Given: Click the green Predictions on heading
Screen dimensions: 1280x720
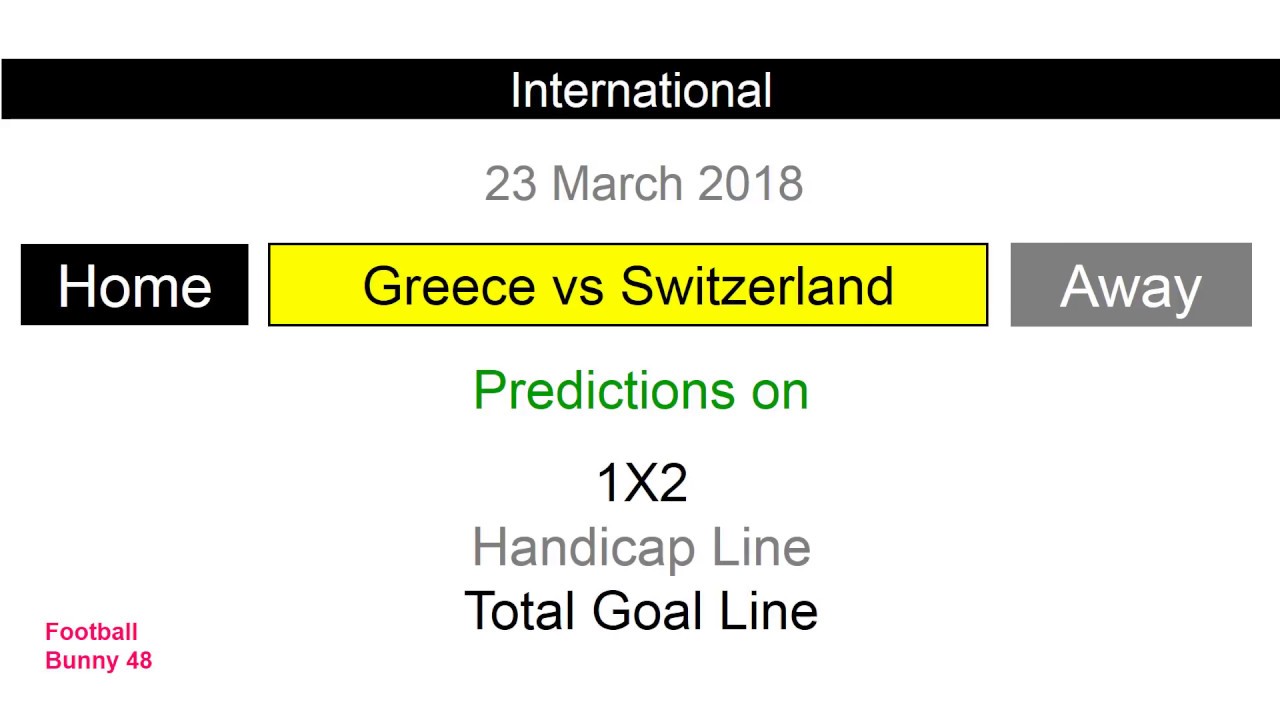Looking at the screenshot, I should point(640,390).
